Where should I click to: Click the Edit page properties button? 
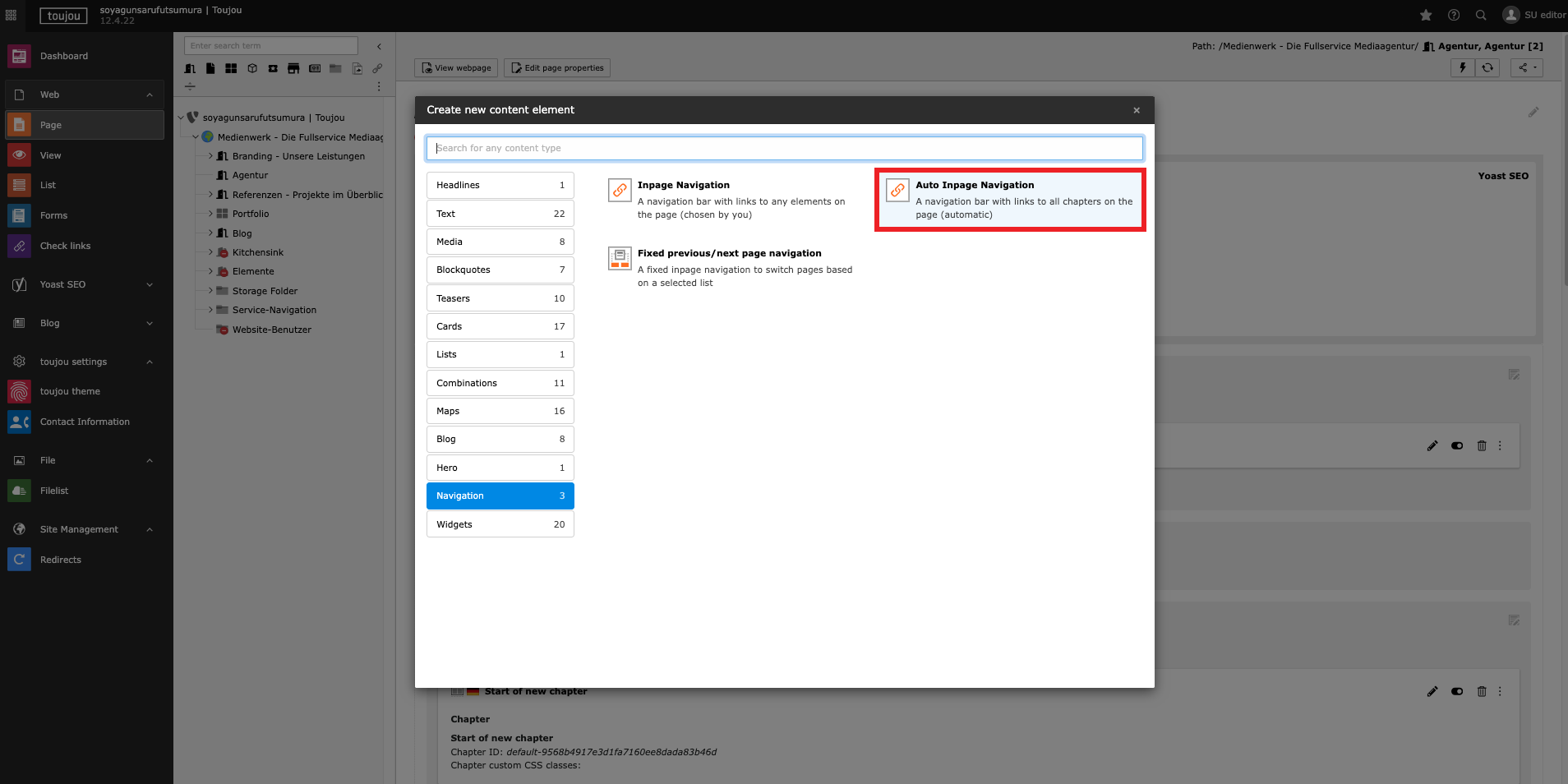coord(557,68)
